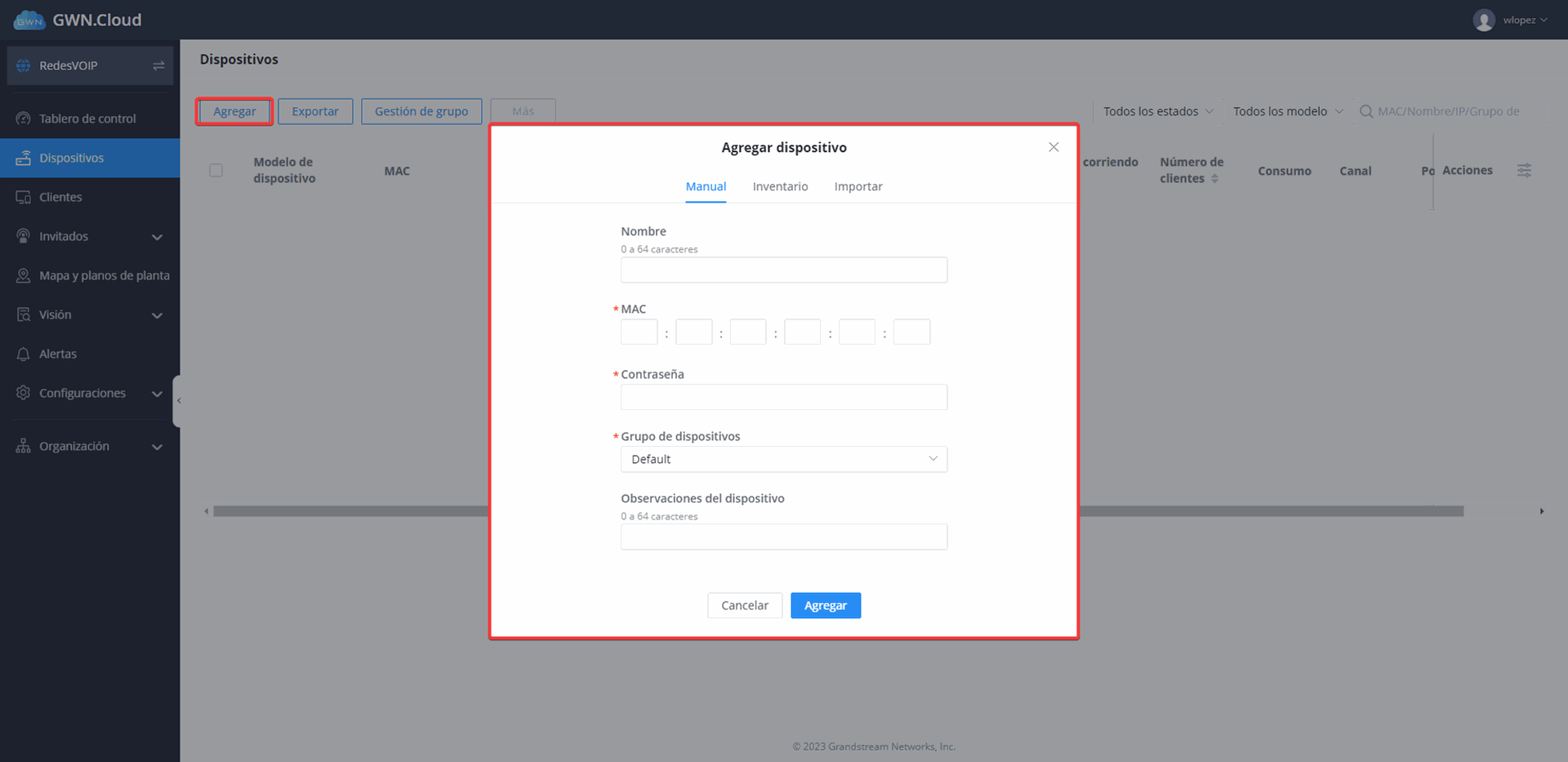Expand the Configuraciones submenu chevron
The width and height of the screenshot is (1568, 762).
157,394
